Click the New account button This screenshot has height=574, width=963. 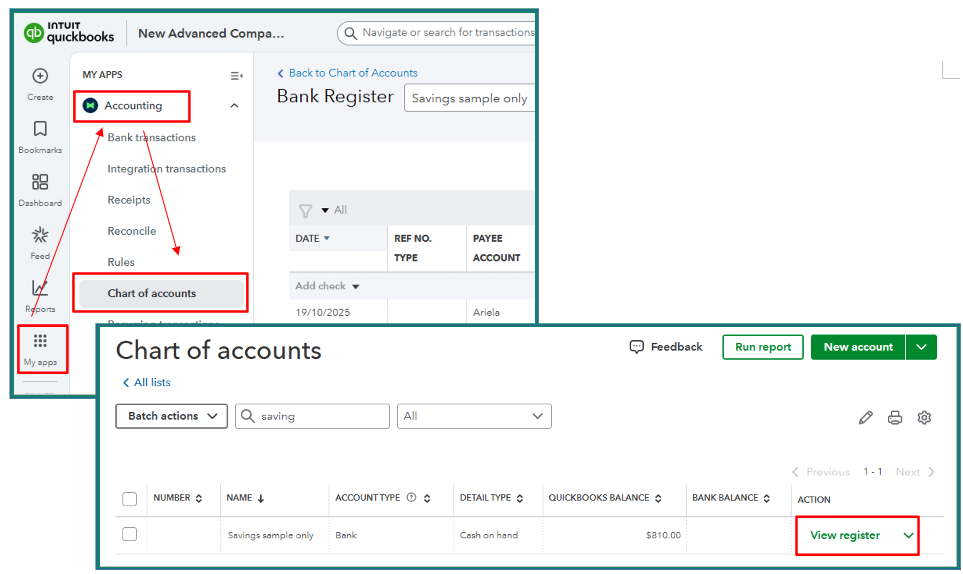click(858, 347)
